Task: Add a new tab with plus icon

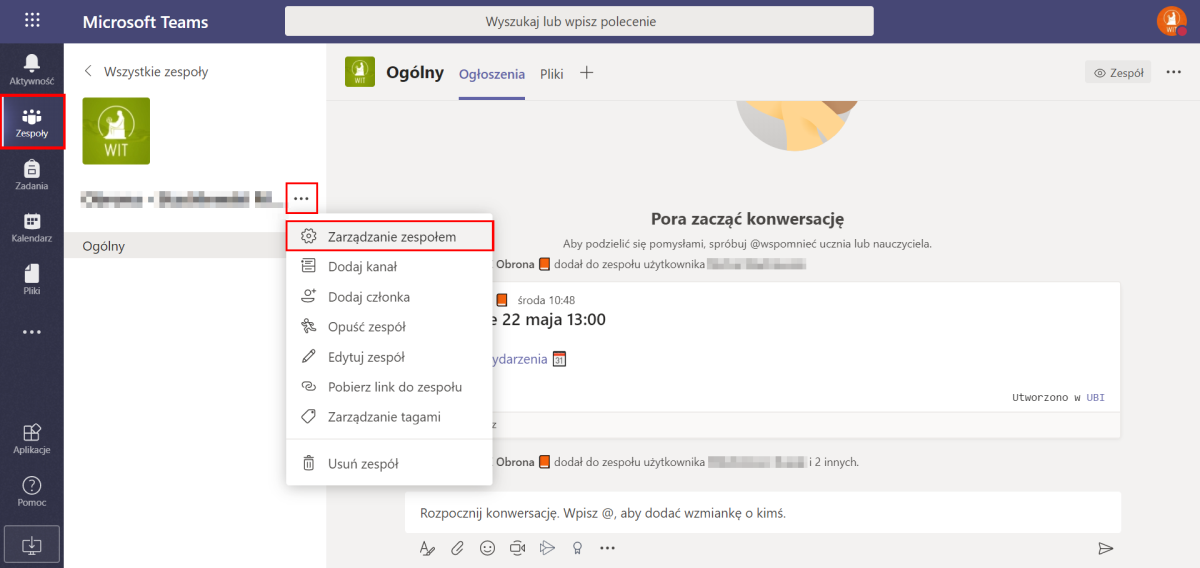Action: (587, 73)
